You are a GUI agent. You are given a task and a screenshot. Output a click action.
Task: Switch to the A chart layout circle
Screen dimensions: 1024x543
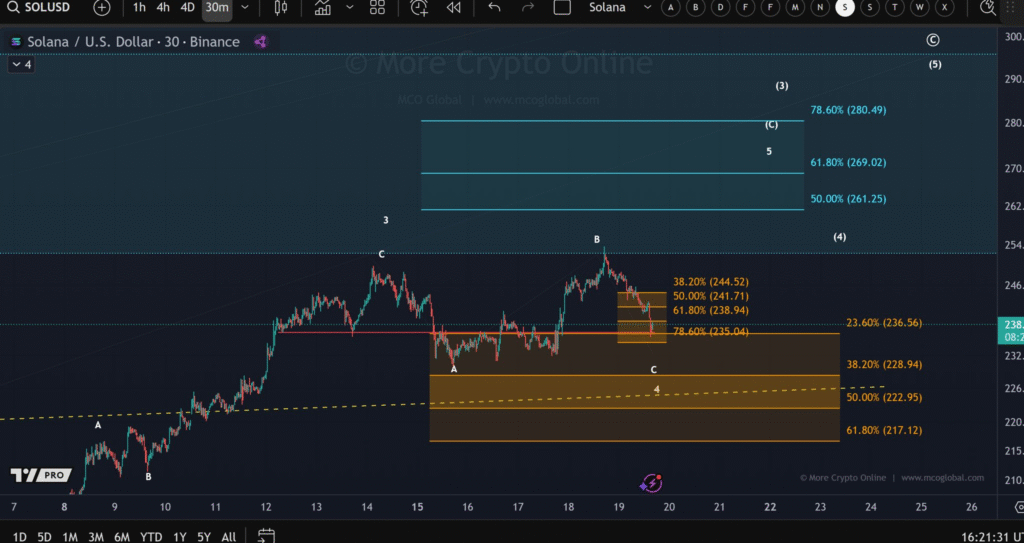pos(671,7)
